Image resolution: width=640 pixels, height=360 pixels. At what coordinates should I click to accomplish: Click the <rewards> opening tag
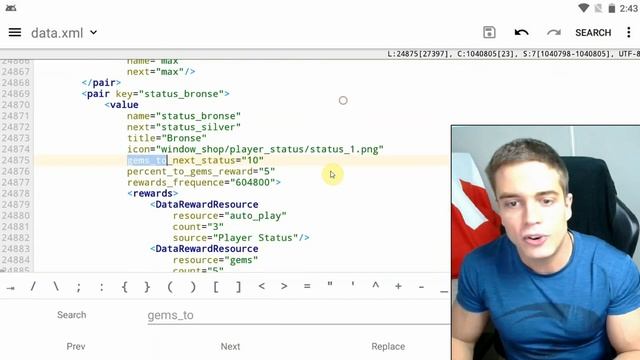tap(152, 193)
